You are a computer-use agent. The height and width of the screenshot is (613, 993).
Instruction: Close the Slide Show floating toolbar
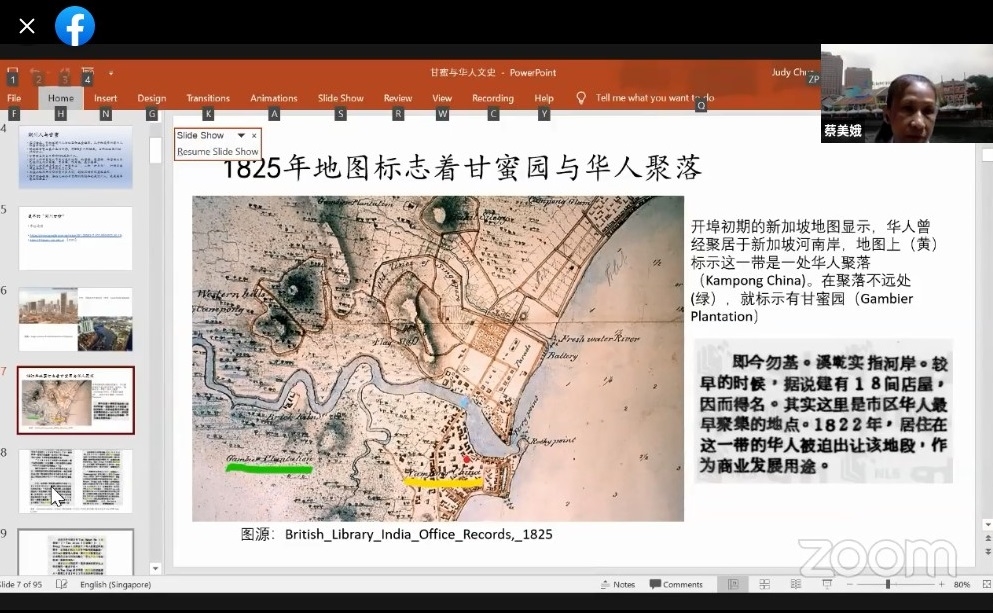(x=254, y=136)
